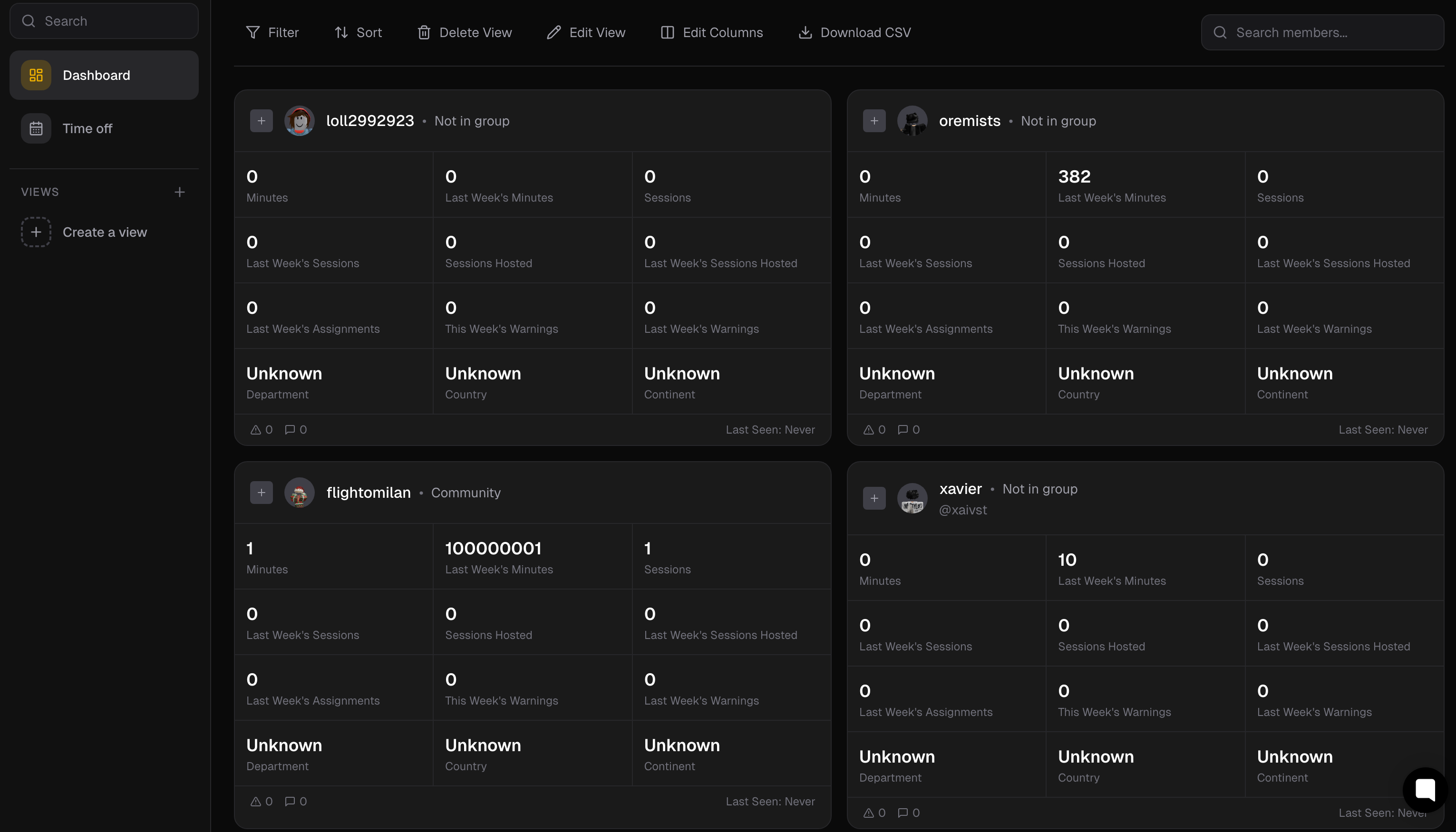Click Time off calendar icon
Screen dimensions: 1456x832
click(x=36, y=128)
